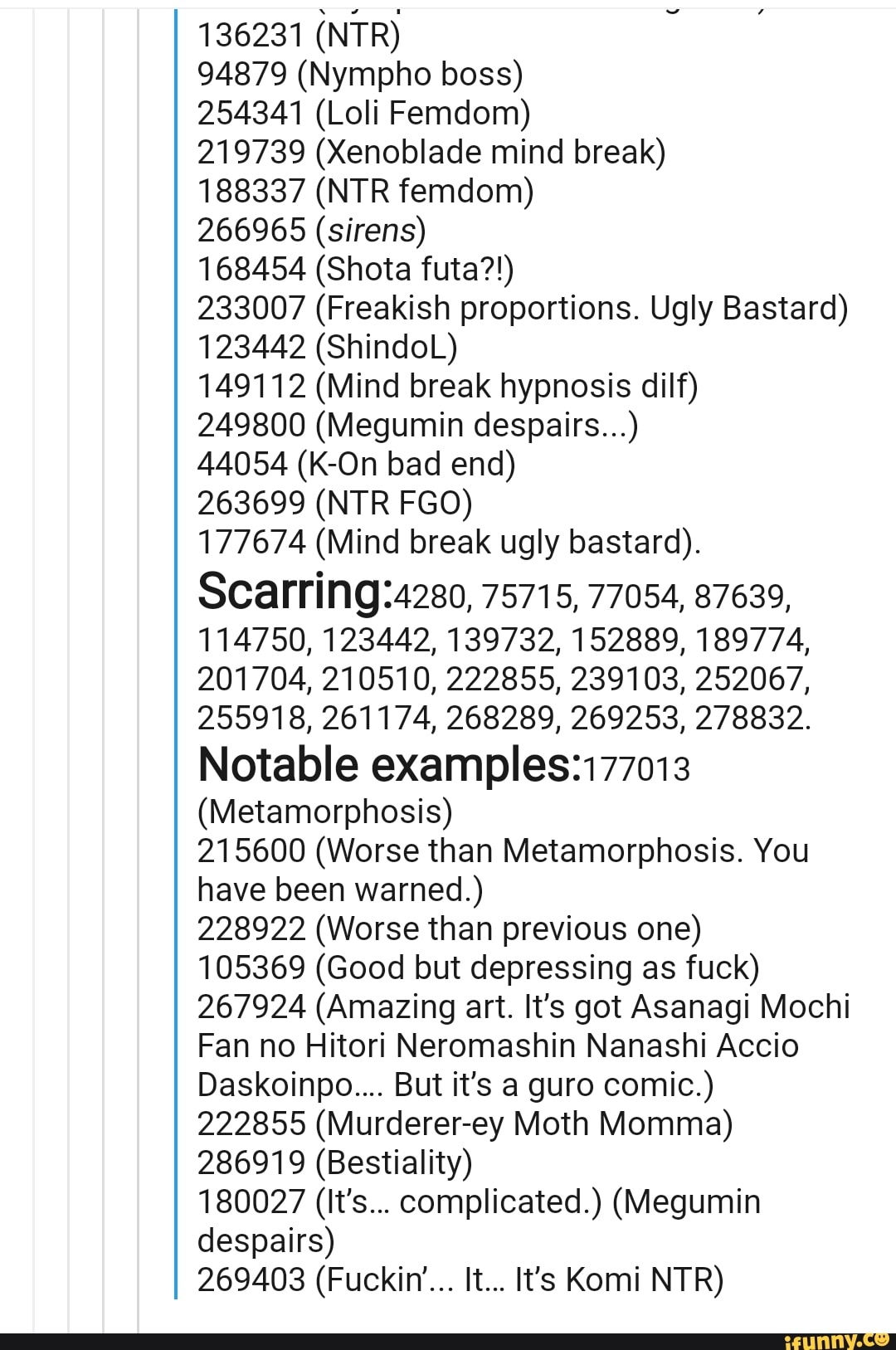Click the 267924 (Amazing art...) entry
Viewport: 896px width, 1350px height.
(523, 1045)
